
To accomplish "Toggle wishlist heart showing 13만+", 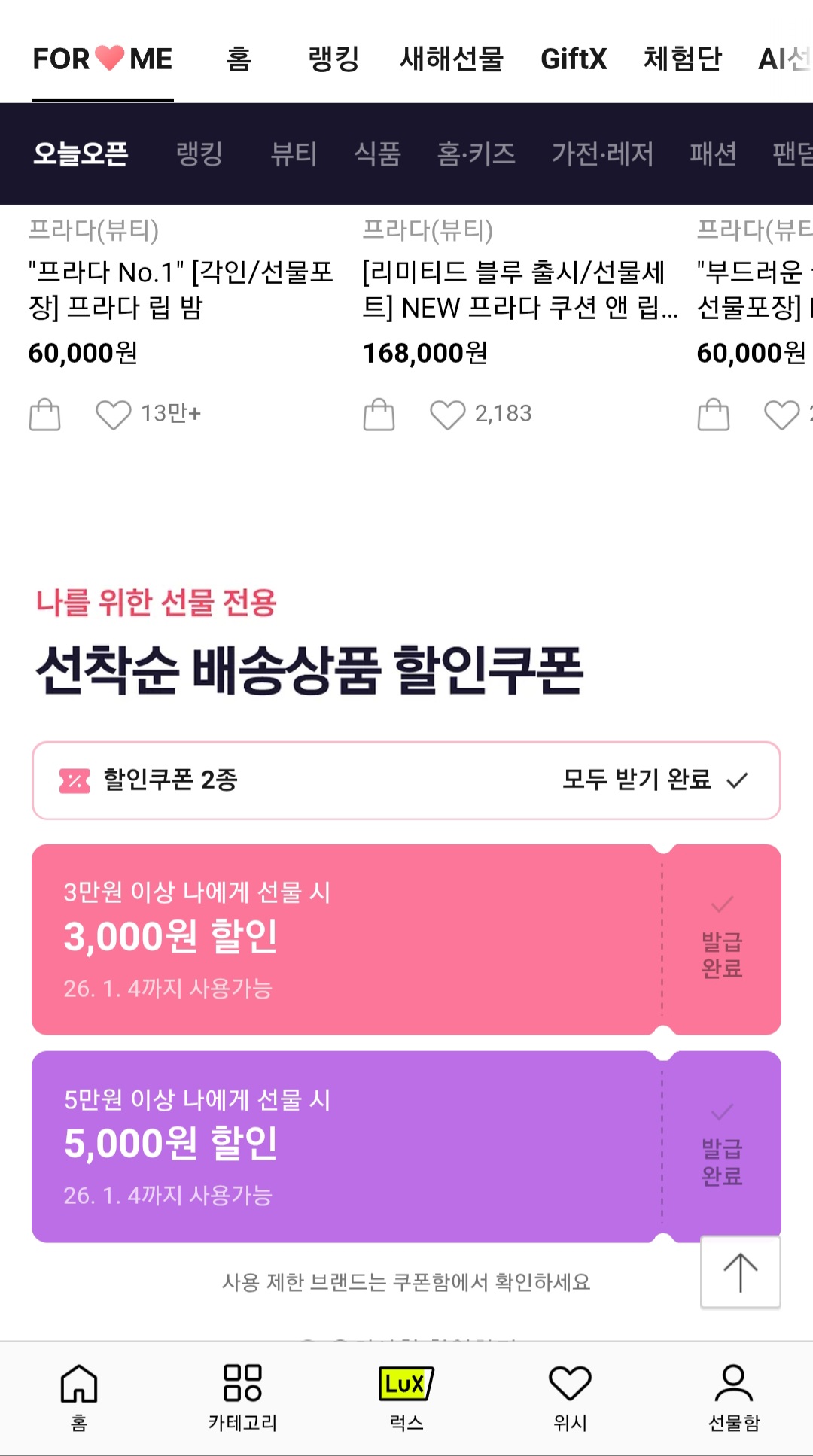I will click(113, 414).
